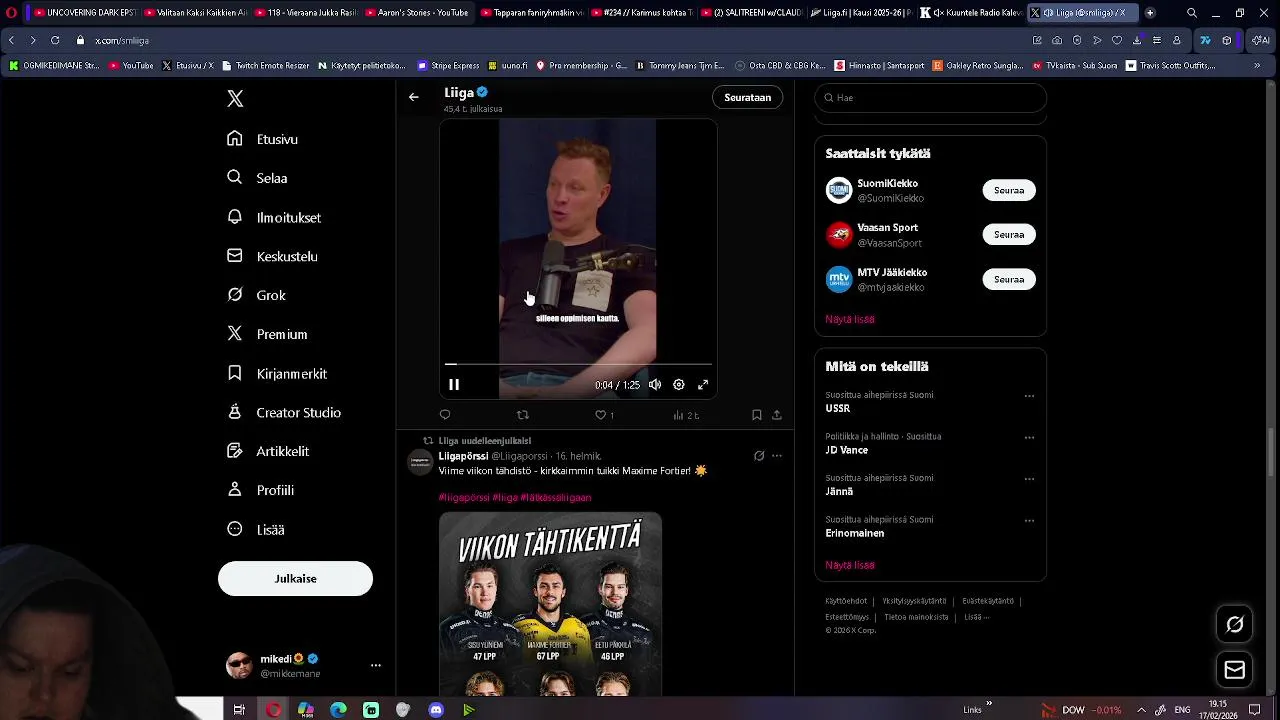Open more options on Liigapörssi post
Image resolution: width=1280 pixels, height=720 pixels.
tap(777, 456)
